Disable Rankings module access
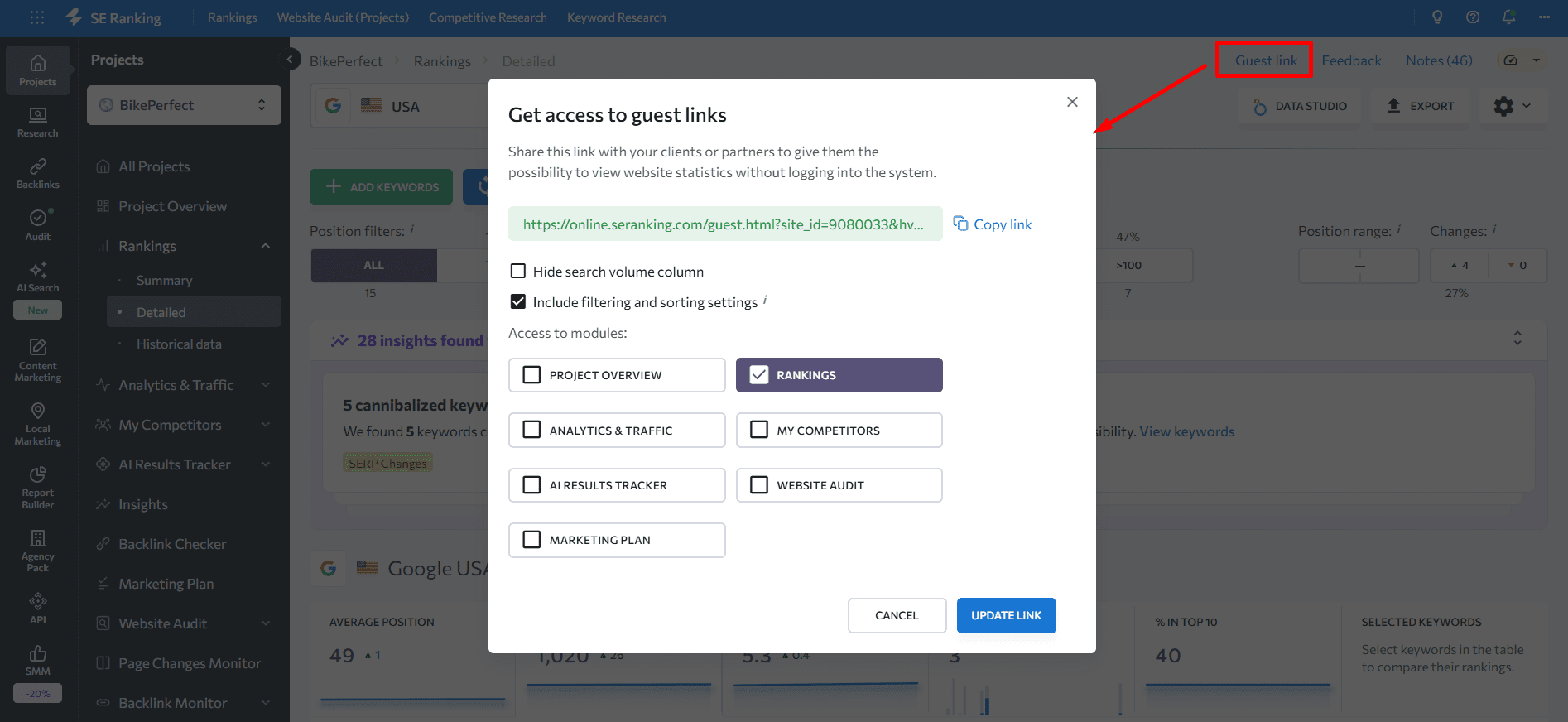Image resolution: width=1568 pixels, height=722 pixels. (839, 375)
